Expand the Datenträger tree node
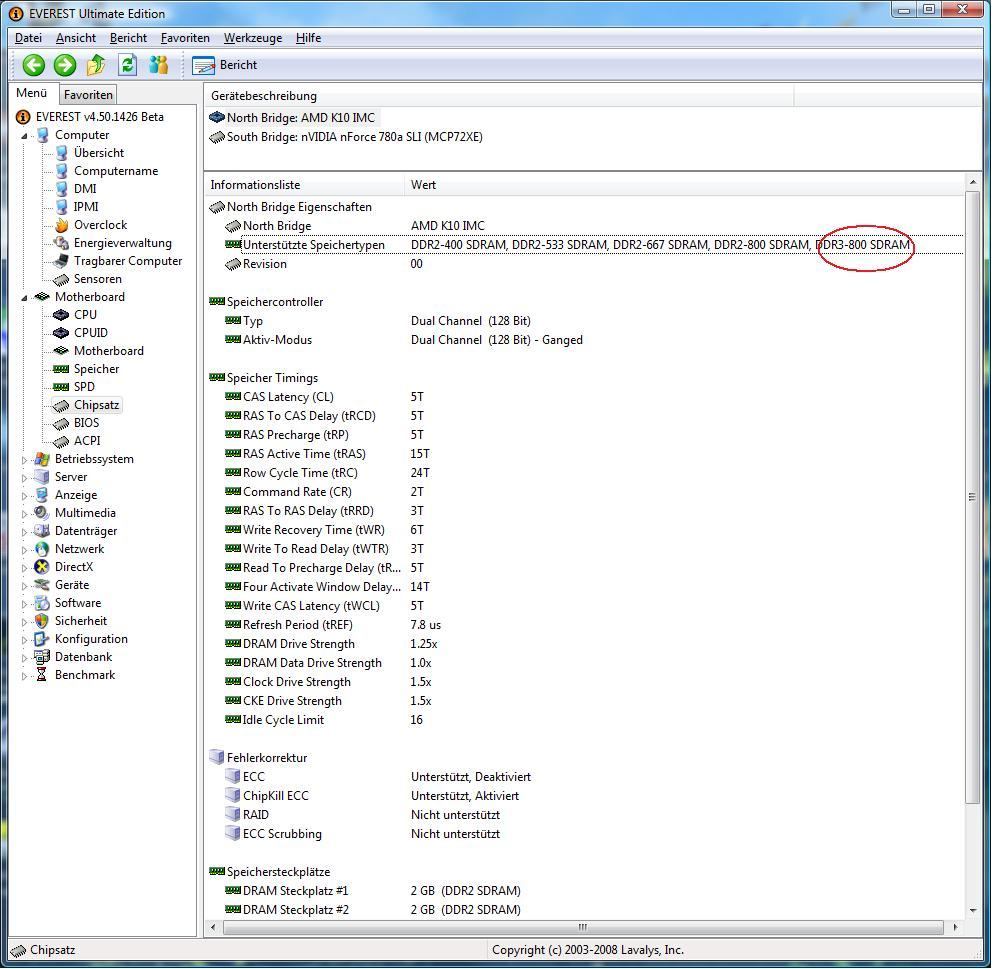This screenshot has width=994, height=969. click(x=24, y=532)
